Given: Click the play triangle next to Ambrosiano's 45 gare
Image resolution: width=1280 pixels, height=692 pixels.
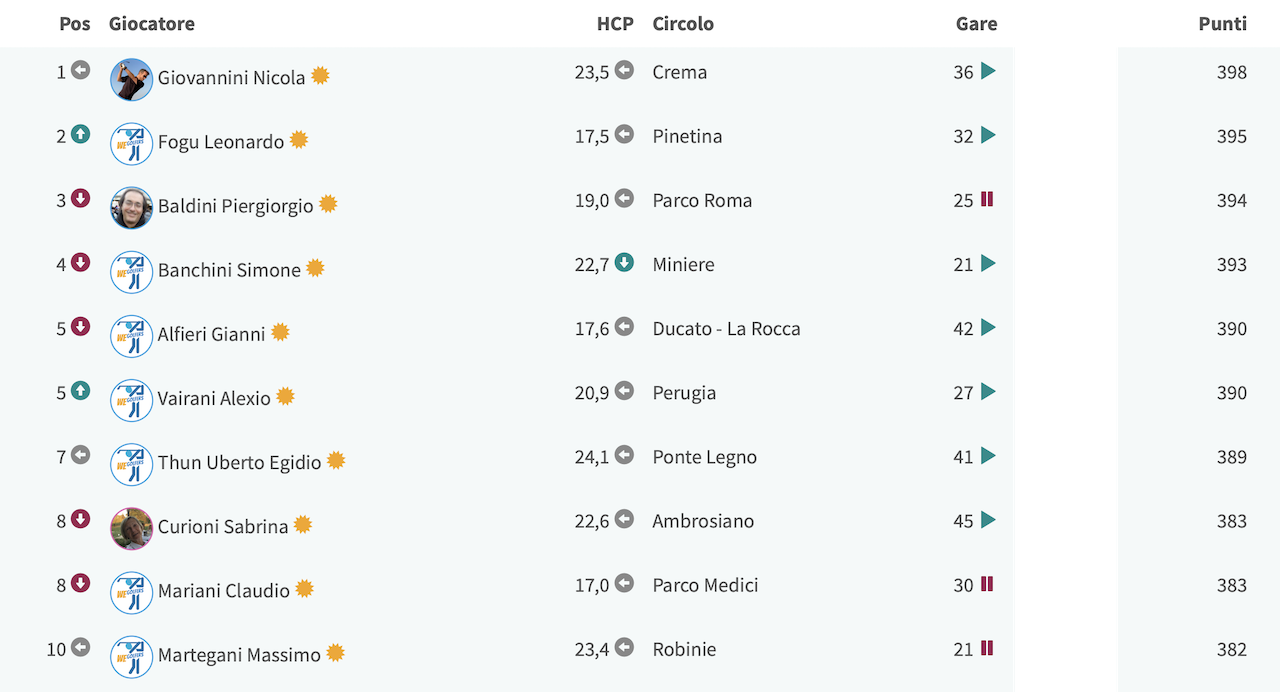Looking at the screenshot, I should 988,520.
